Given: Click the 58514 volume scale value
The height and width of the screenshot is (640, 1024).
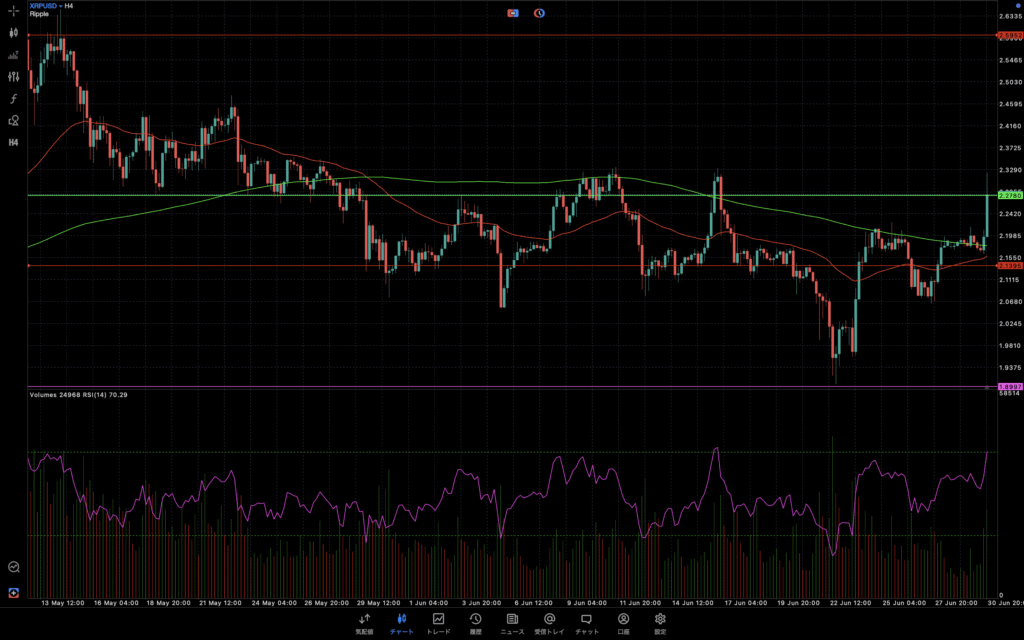Looking at the screenshot, I should click(x=1009, y=394).
